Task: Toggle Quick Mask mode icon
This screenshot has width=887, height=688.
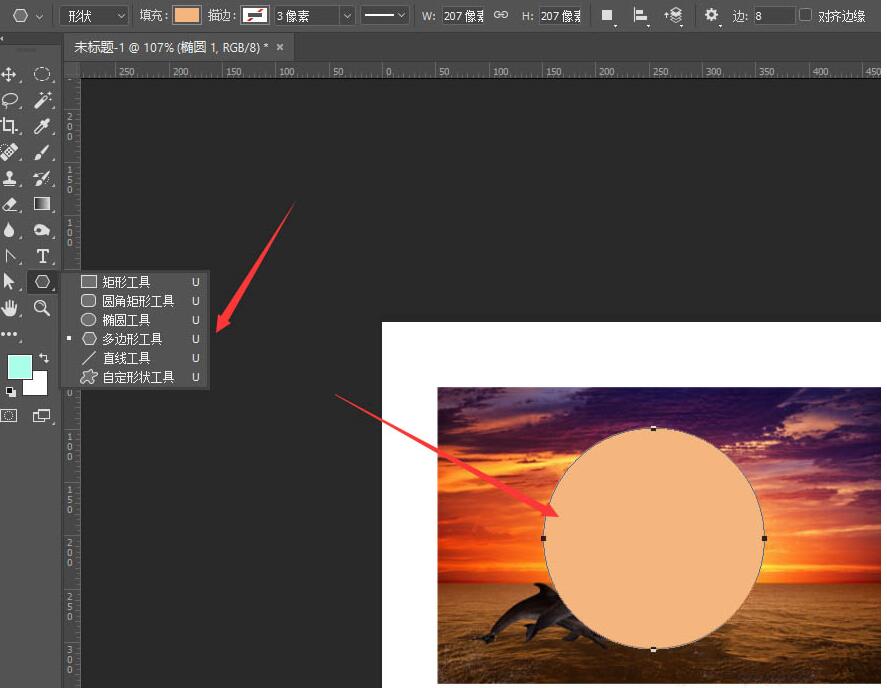Action: pos(9,415)
